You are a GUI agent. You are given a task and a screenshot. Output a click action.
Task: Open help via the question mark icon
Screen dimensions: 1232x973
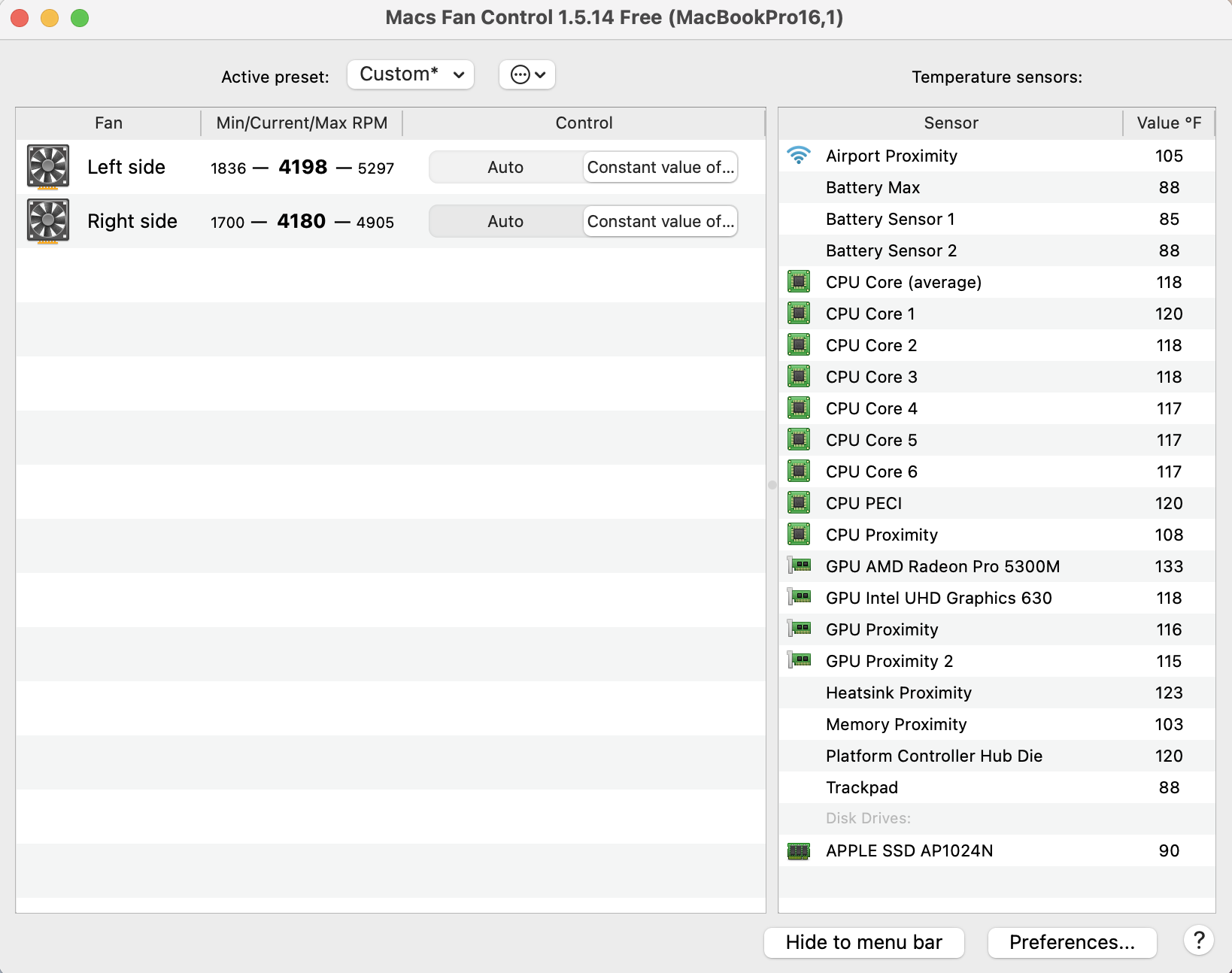(x=1199, y=940)
